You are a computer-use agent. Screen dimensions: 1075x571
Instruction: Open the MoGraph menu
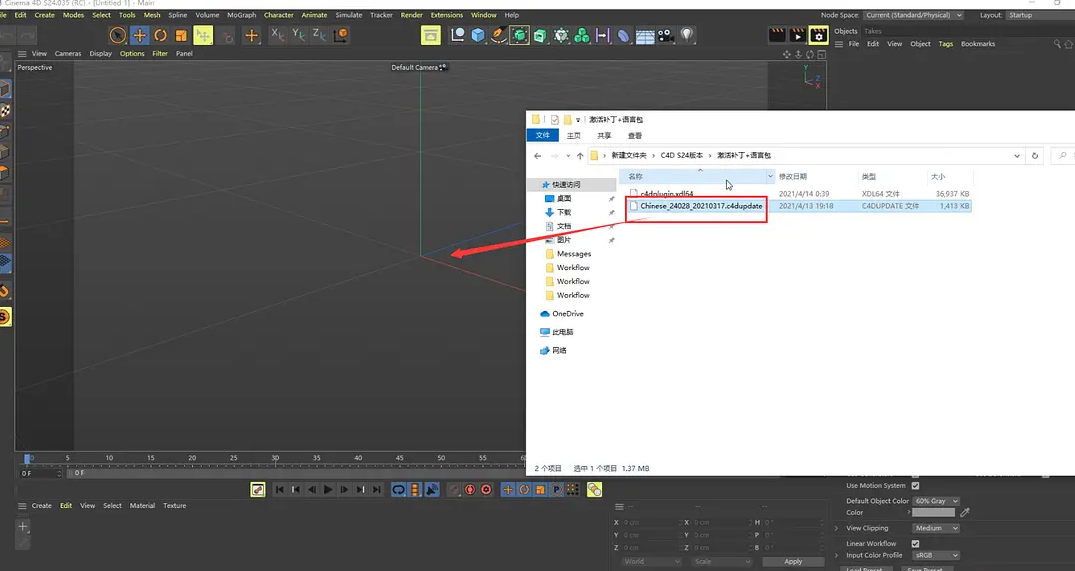coord(241,15)
